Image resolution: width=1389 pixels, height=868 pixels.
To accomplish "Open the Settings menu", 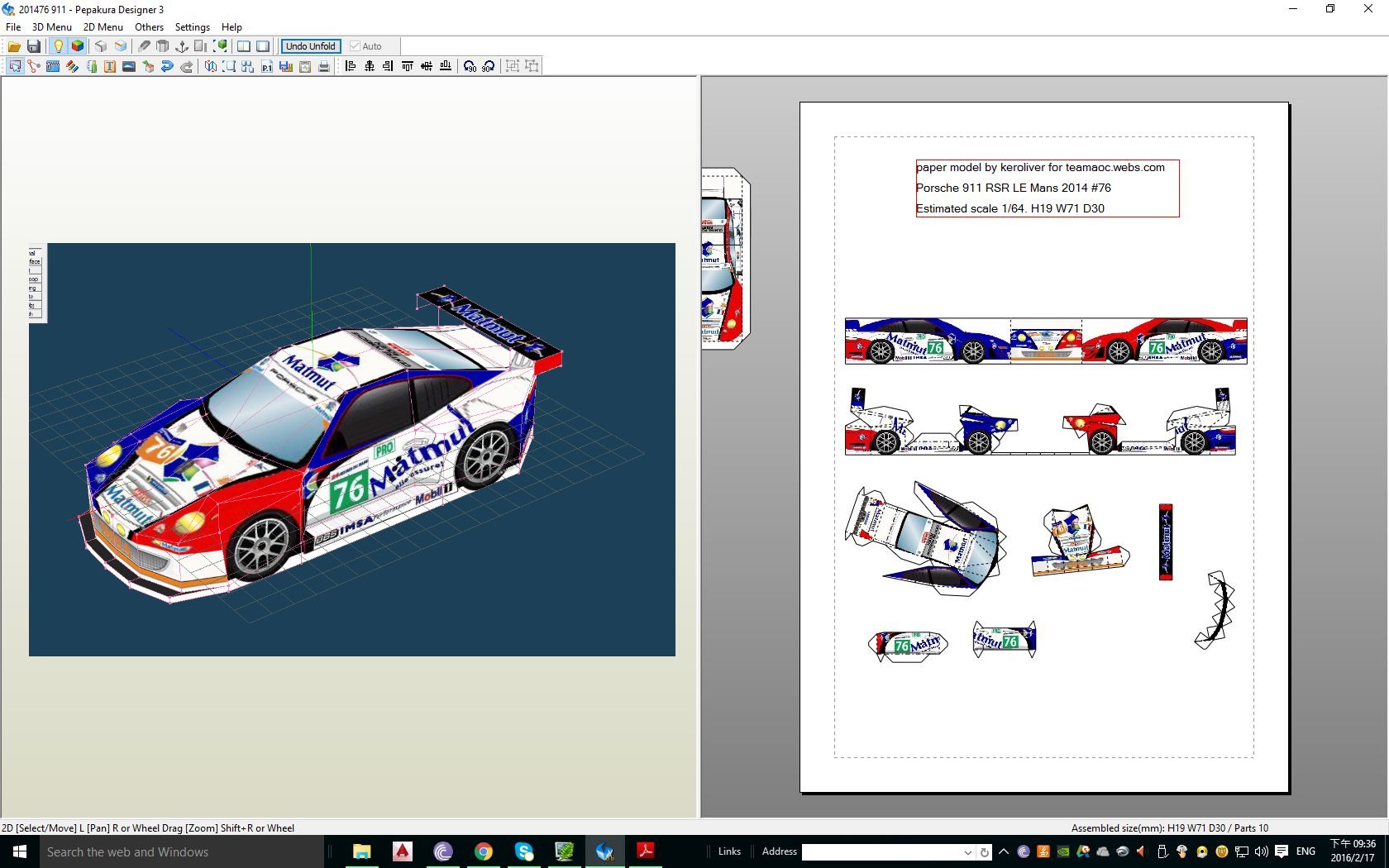I will (192, 26).
